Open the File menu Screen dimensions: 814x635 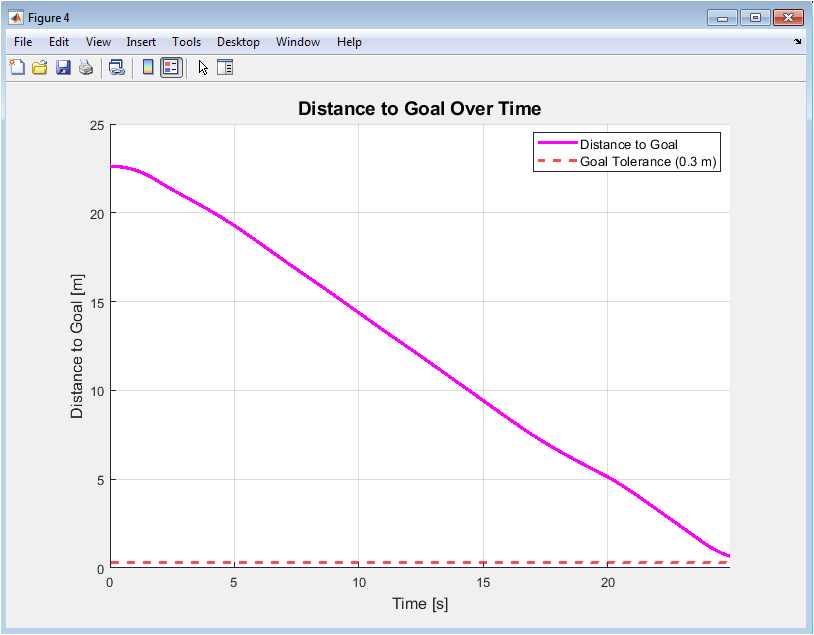pos(23,42)
